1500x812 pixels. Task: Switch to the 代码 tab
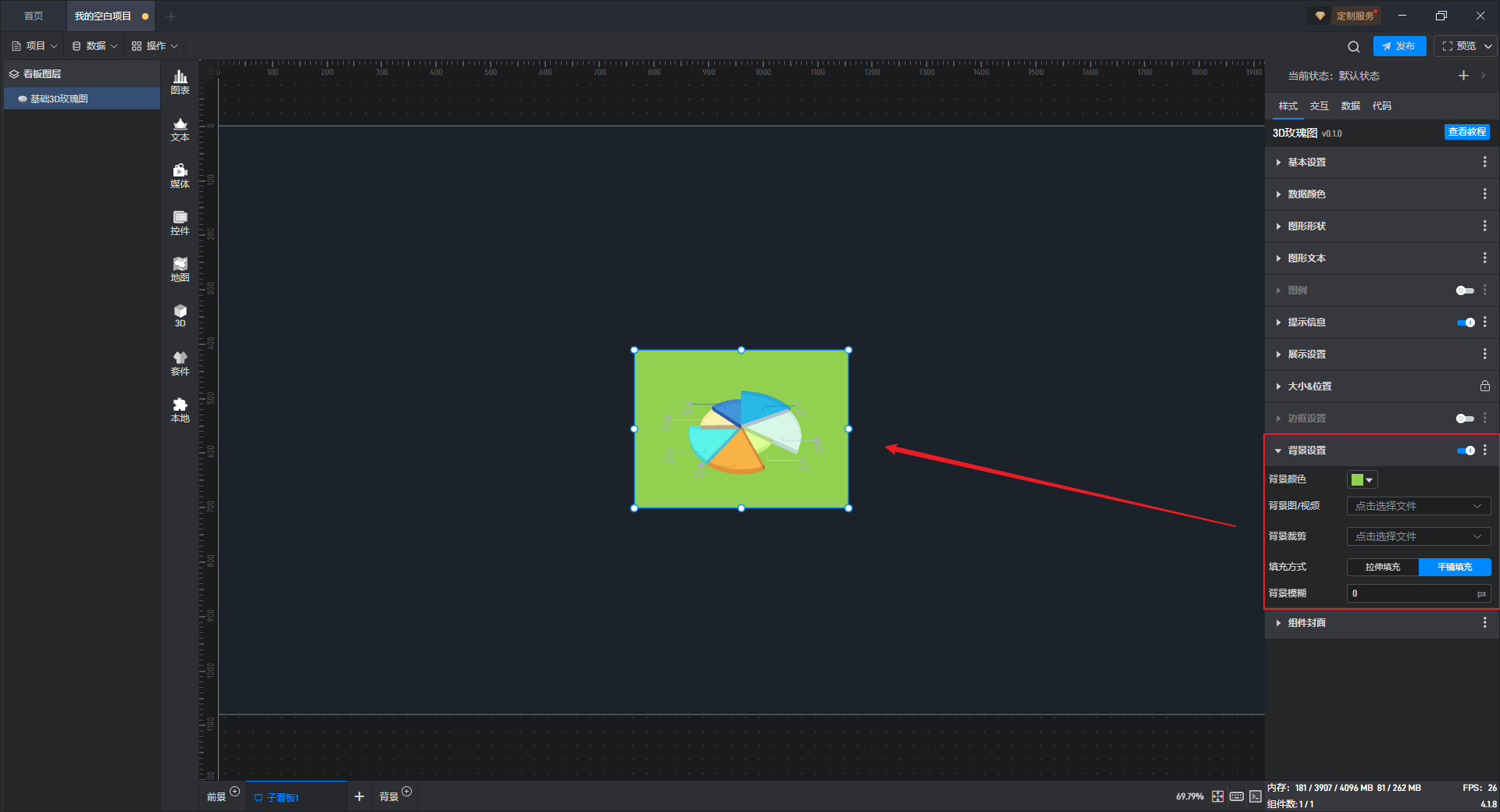click(1381, 105)
